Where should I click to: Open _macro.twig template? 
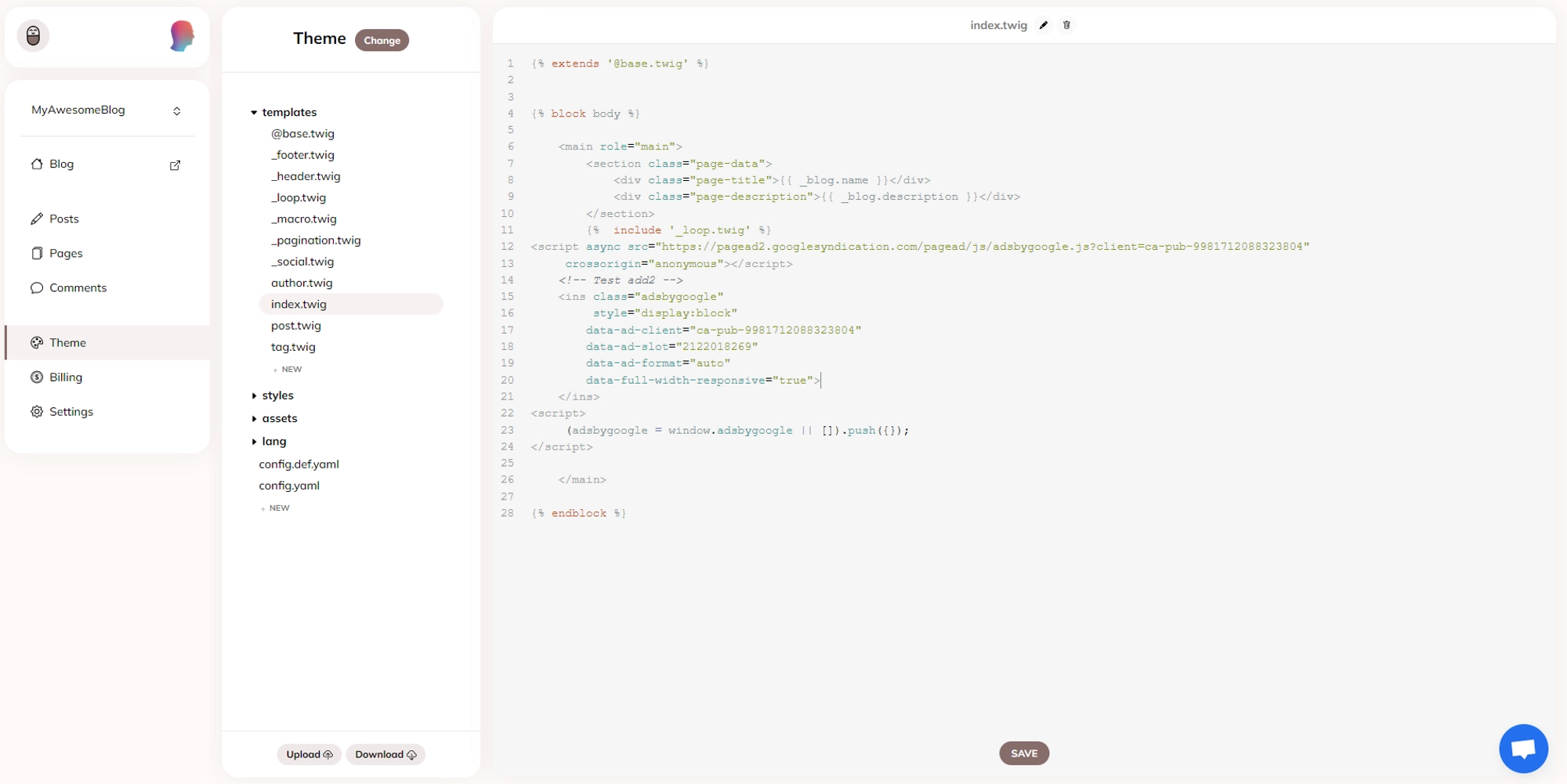click(x=304, y=219)
